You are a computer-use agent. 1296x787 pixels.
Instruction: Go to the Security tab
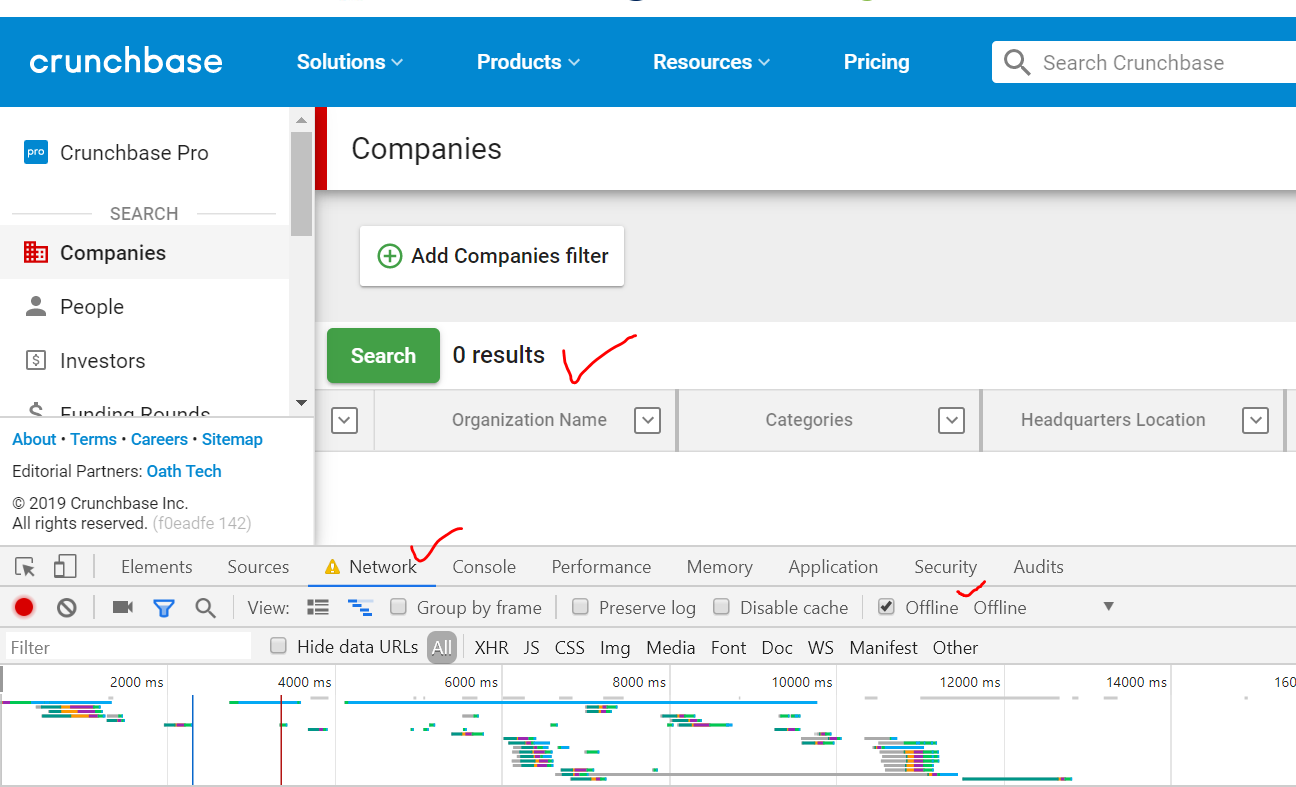point(945,567)
